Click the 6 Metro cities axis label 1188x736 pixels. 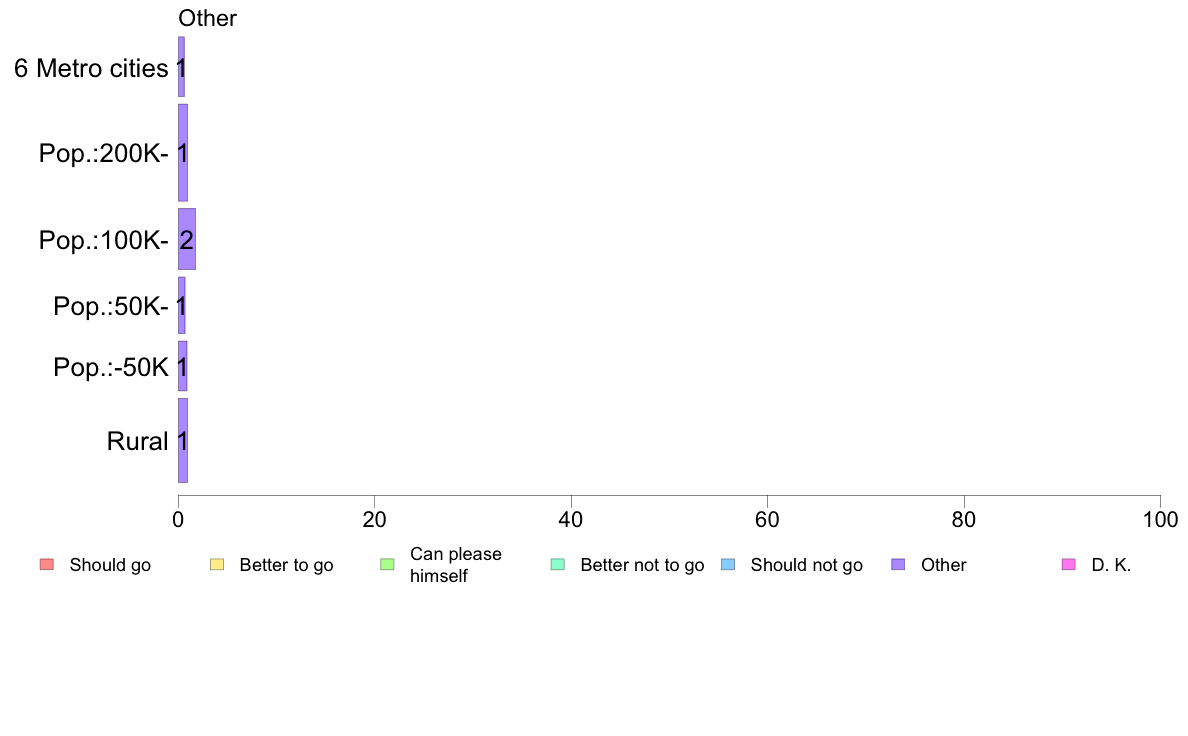(x=91, y=68)
